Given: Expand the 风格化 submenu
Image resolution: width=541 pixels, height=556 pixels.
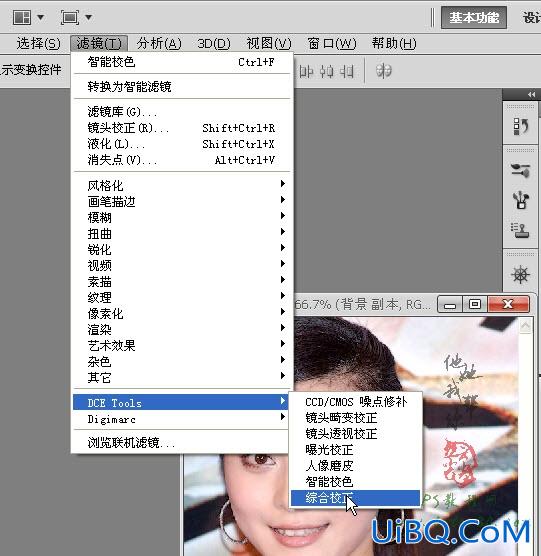Looking at the screenshot, I should [x=182, y=185].
